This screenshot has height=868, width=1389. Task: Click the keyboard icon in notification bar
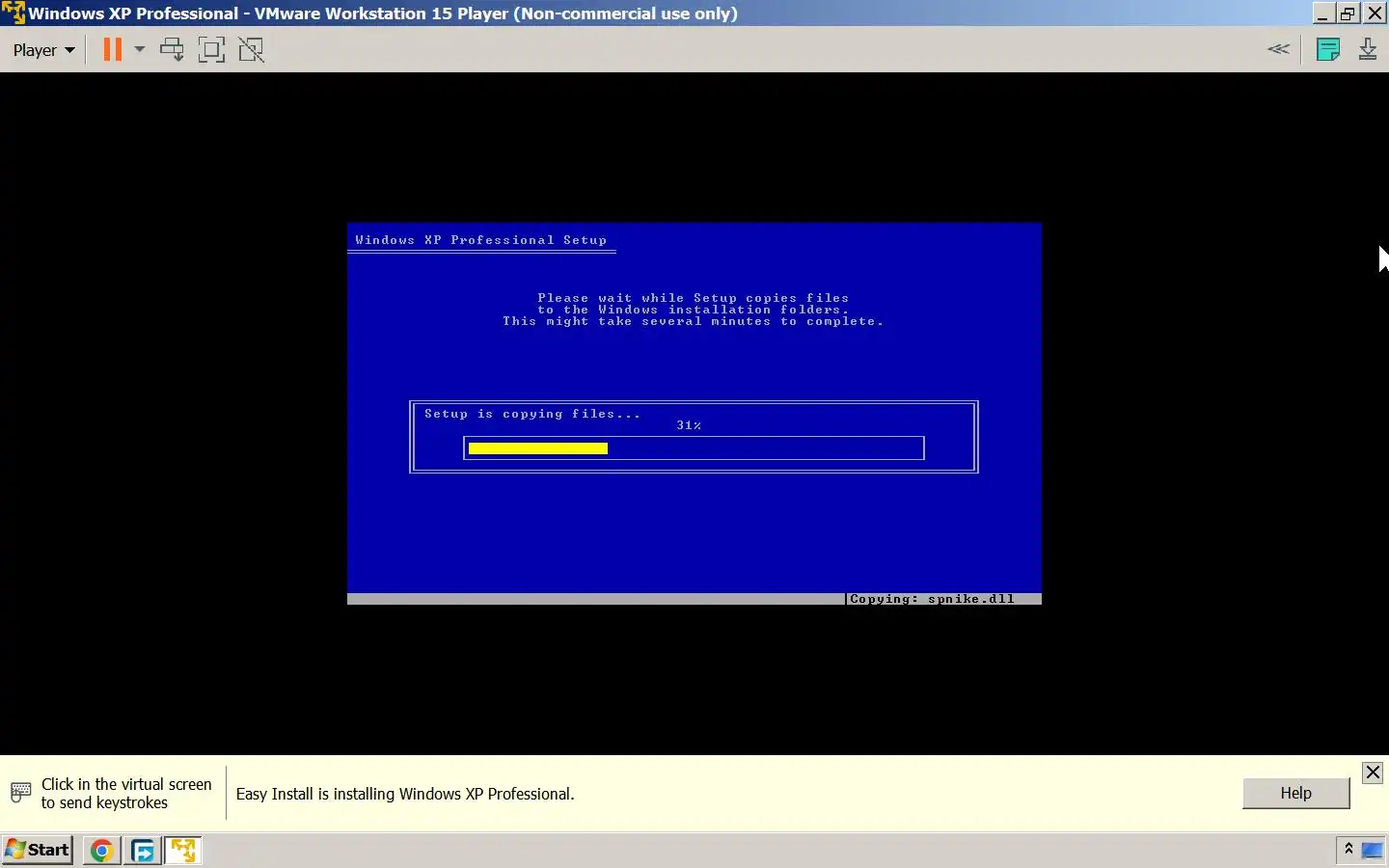coord(20,793)
